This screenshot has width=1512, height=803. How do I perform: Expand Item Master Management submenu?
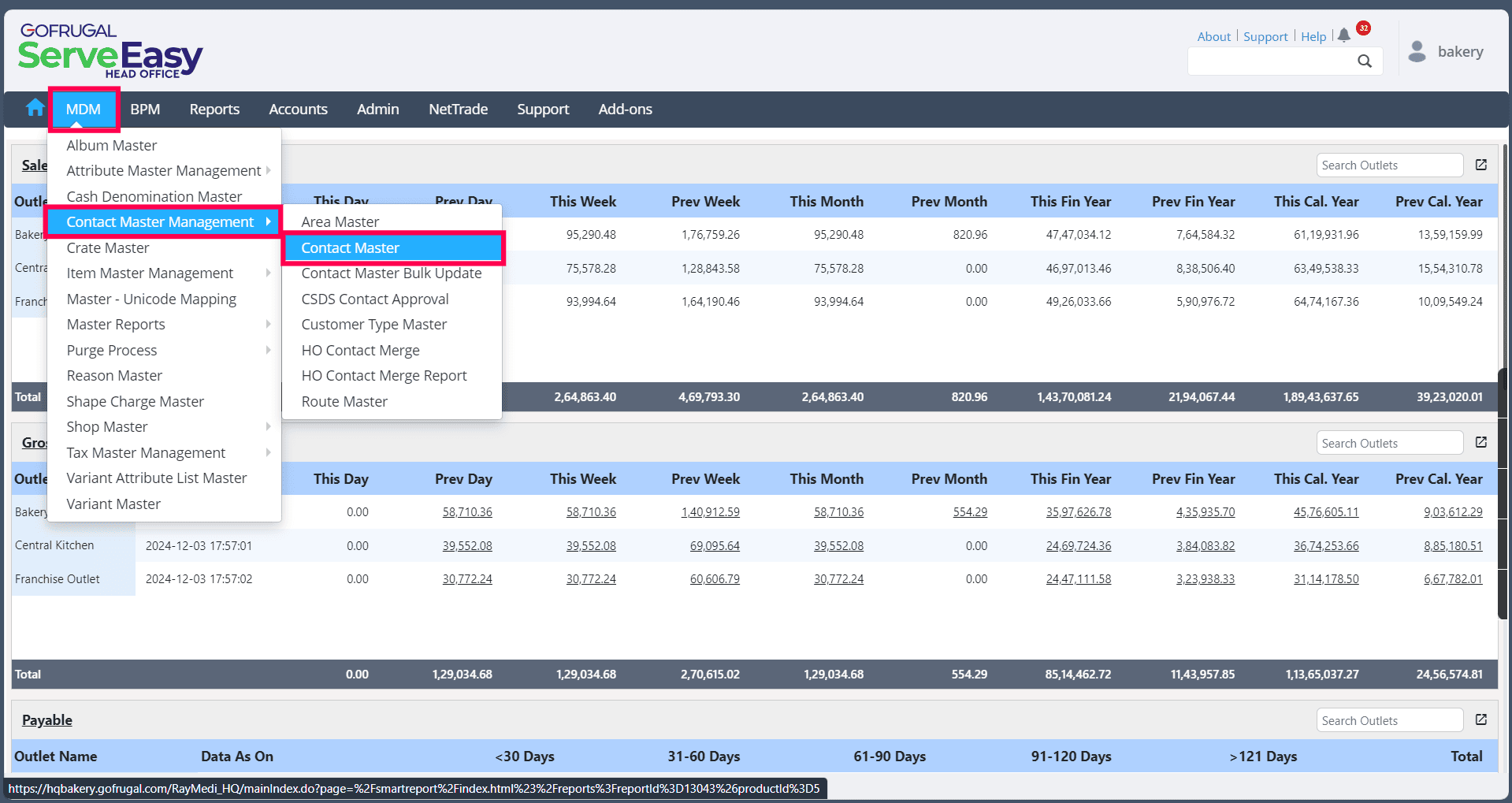point(150,273)
